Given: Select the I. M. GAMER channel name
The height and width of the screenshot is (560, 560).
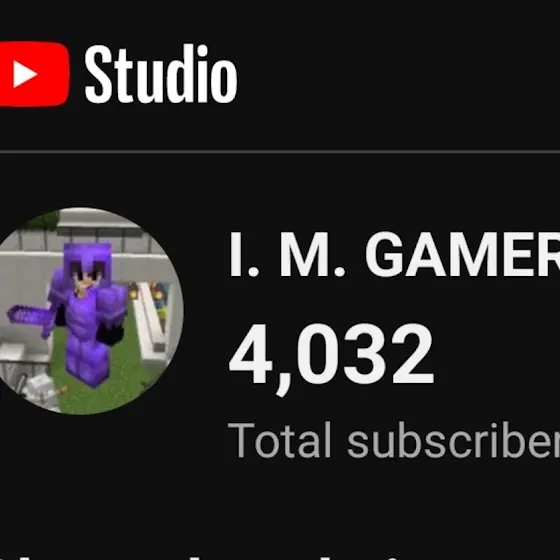Looking at the screenshot, I should [x=394, y=254].
